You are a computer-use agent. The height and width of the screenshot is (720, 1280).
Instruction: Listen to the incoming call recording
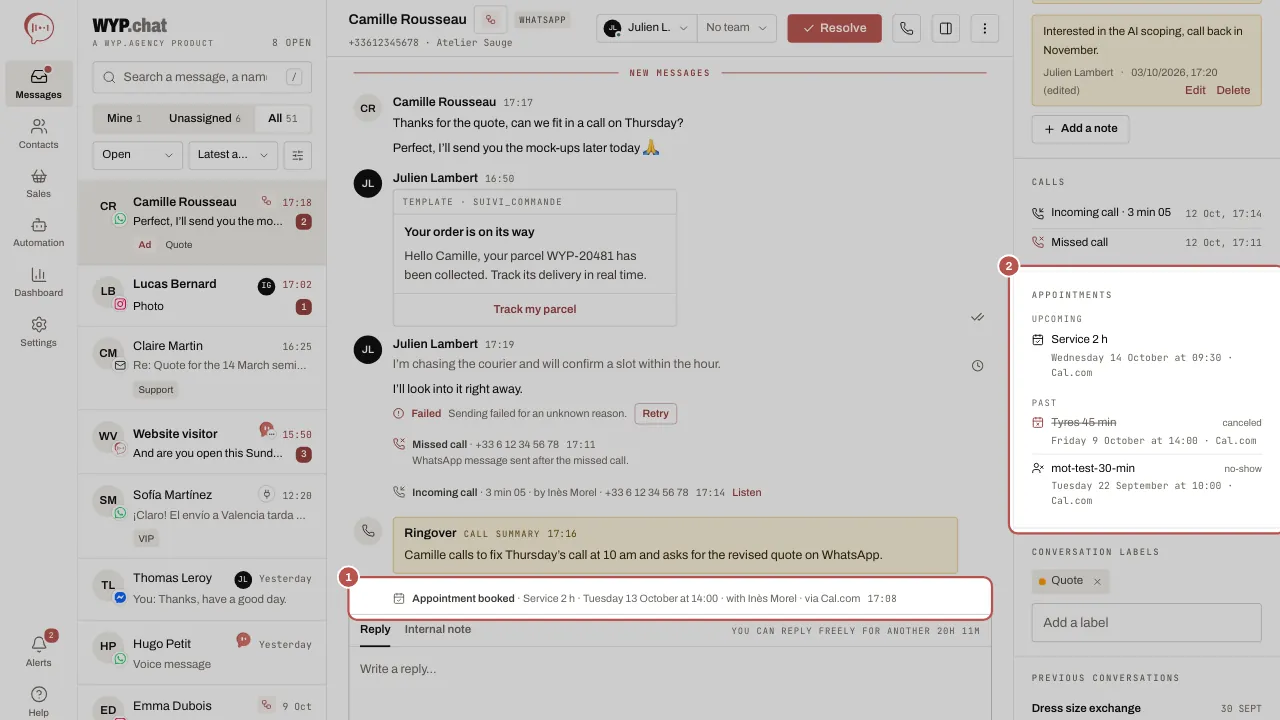(x=746, y=493)
